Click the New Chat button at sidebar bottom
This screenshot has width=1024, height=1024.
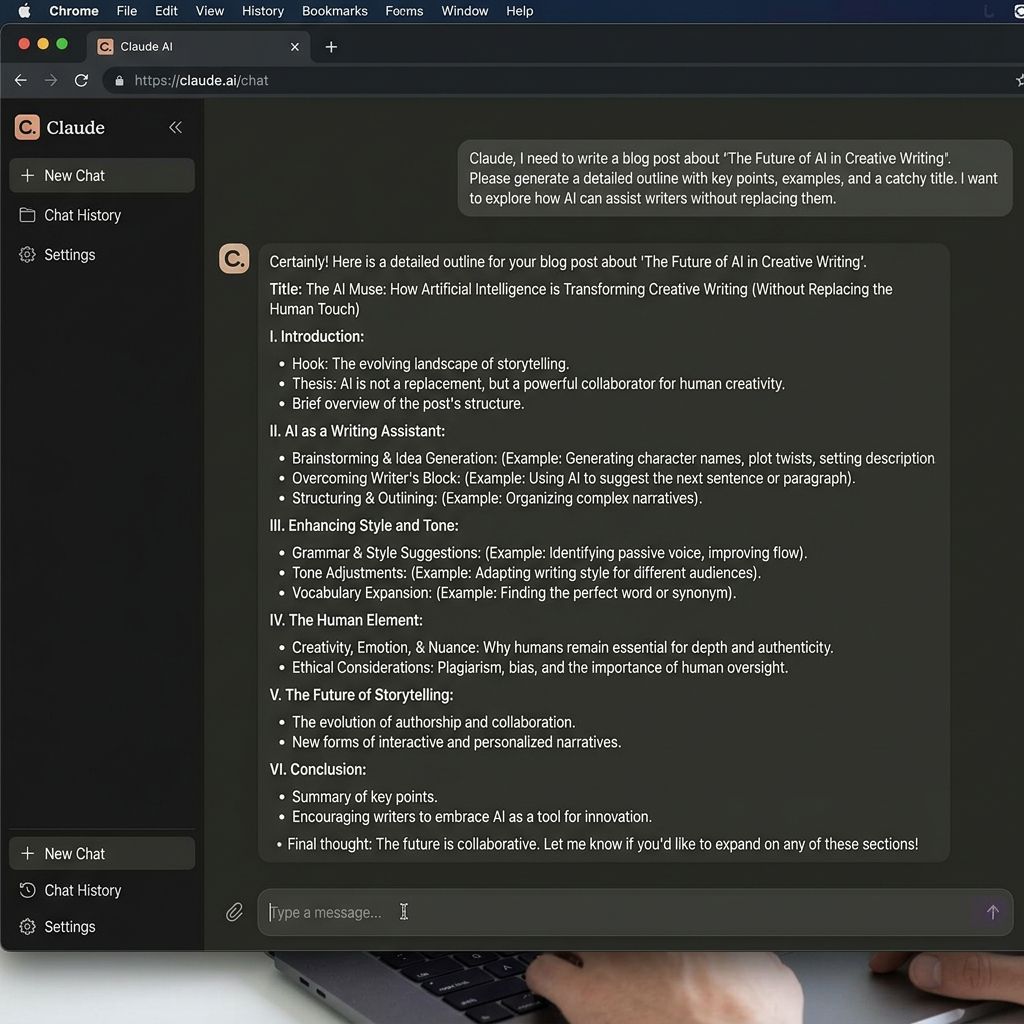click(x=101, y=853)
